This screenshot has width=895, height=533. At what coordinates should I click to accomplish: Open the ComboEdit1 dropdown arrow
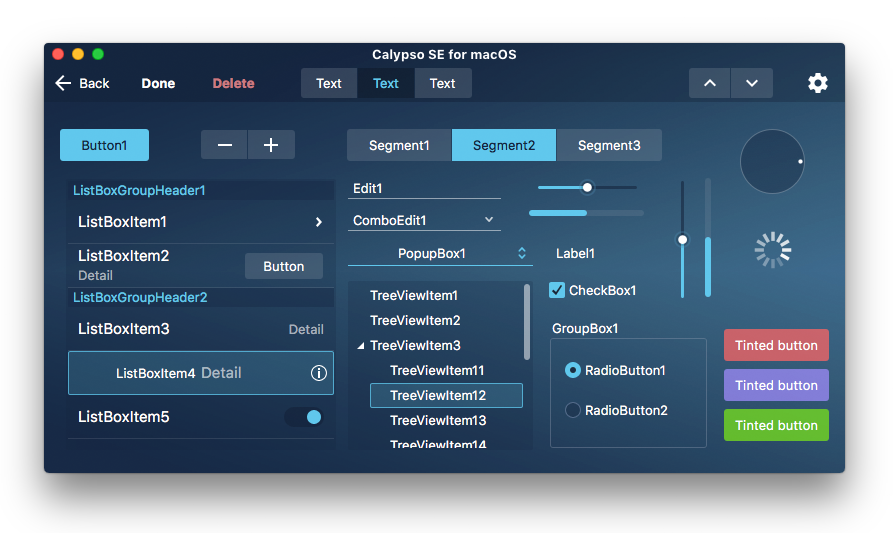pyautogui.click(x=489, y=220)
